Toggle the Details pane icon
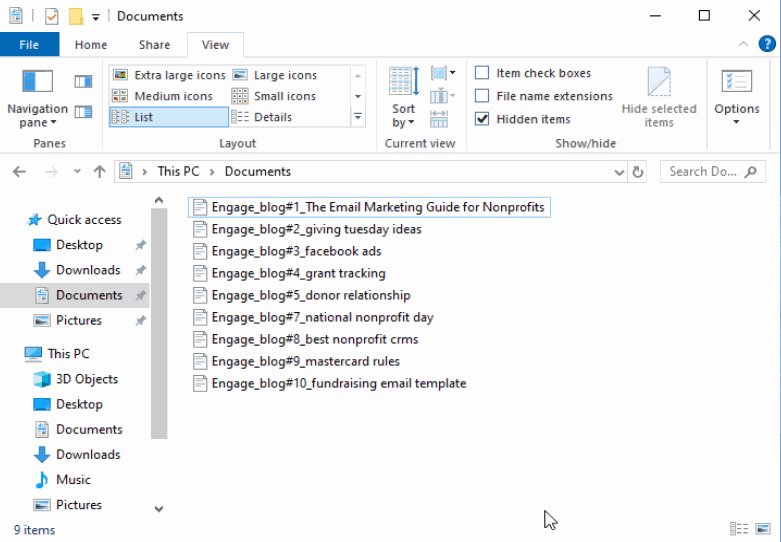The height and width of the screenshot is (542, 781). (x=83, y=112)
